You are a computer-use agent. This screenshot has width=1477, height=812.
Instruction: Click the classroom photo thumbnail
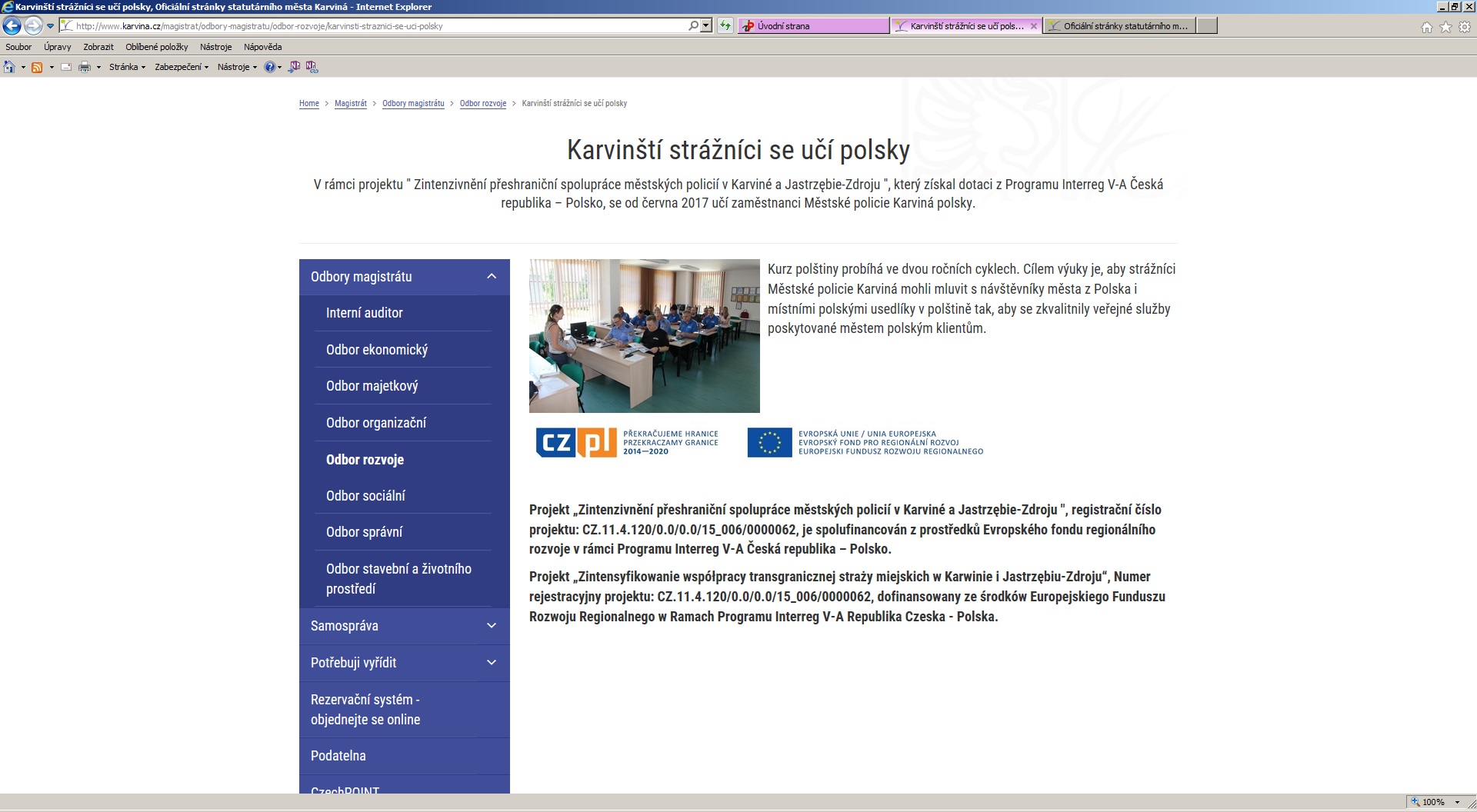tap(644, 336)
